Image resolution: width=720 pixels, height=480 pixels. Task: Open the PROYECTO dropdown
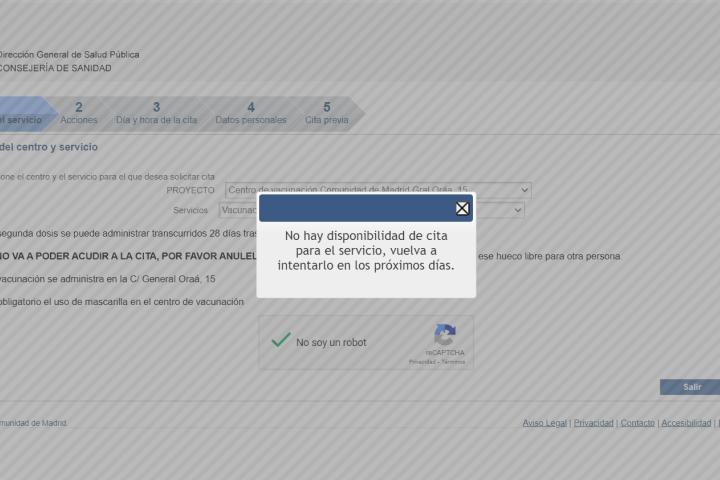pos(378,190)
